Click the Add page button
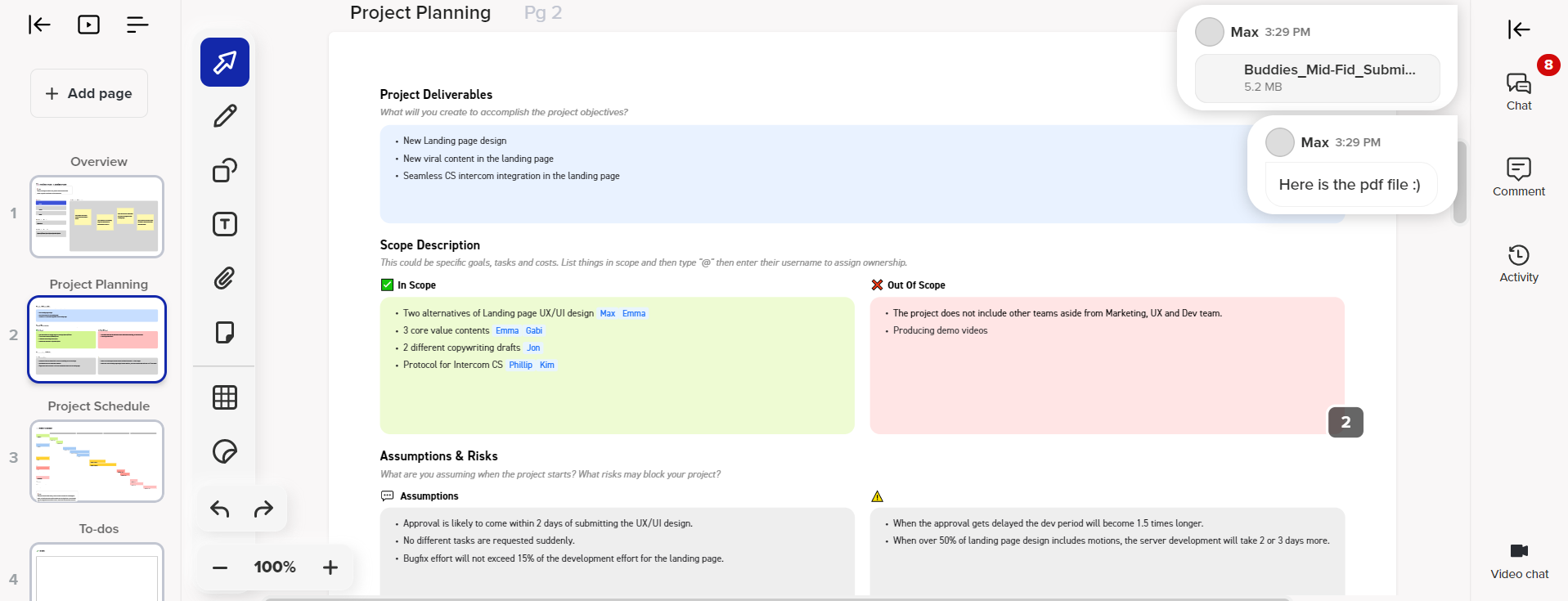Screen dimensions: 1568x601 coord(89,93)
